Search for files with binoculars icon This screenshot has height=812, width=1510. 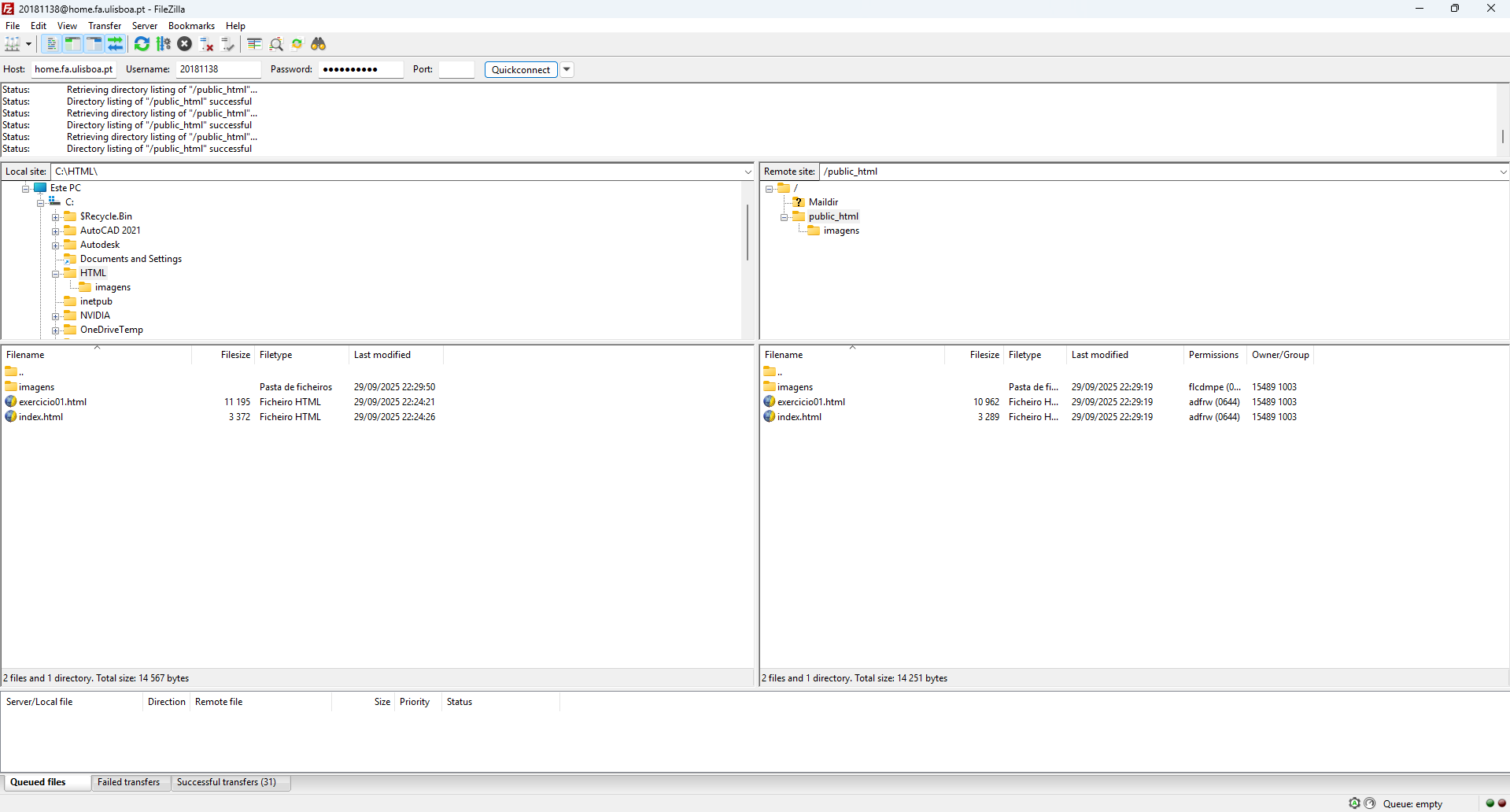319,44
